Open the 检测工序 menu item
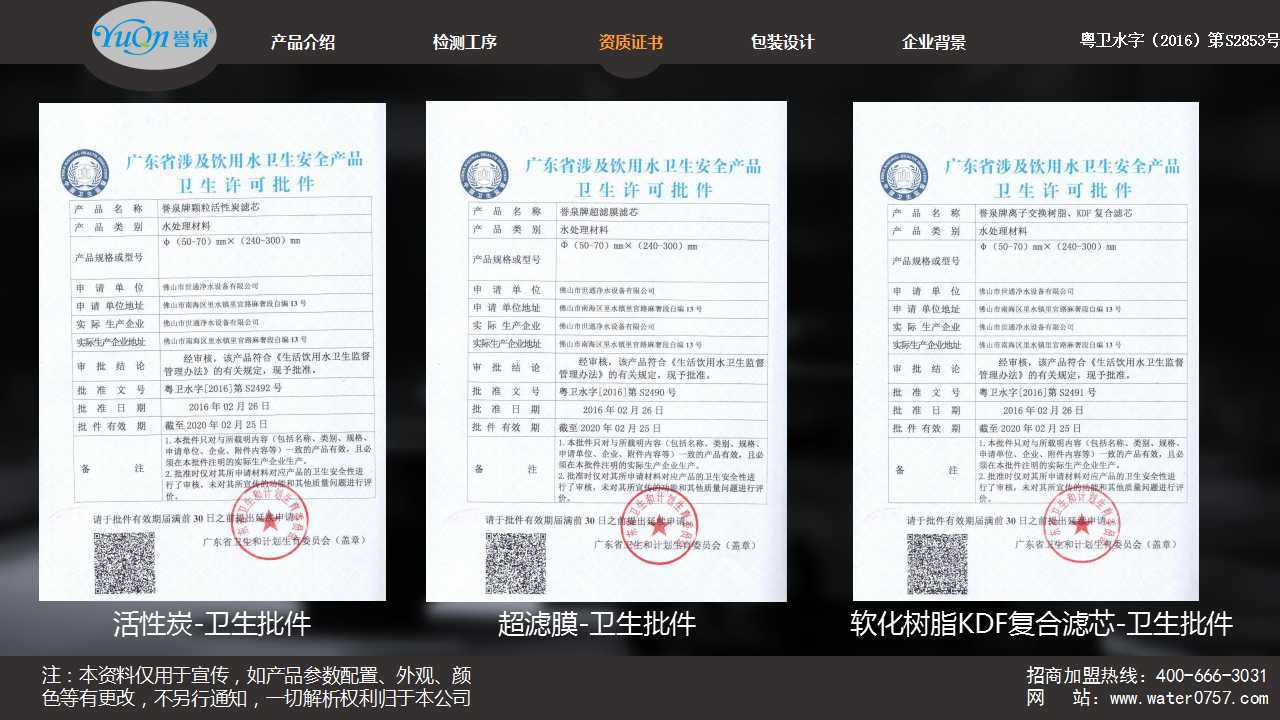Image resolution: width=1280 pixels, height=720 pixels. (x=465, y=42)
